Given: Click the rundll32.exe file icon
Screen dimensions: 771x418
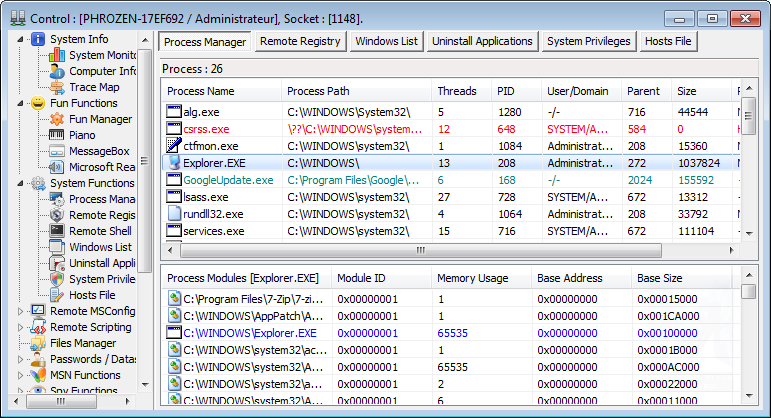Looking at the screenshot, I should (x=175, y=213).
